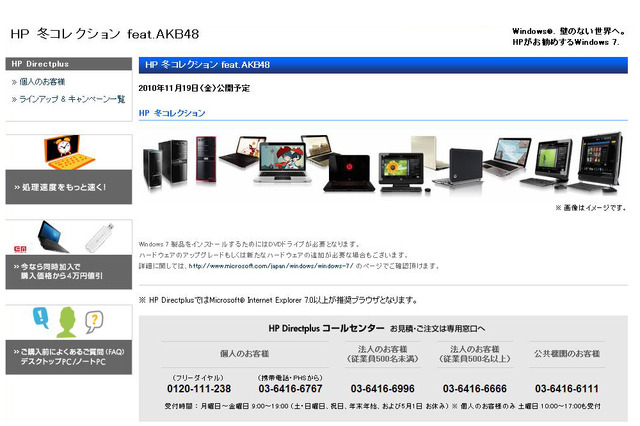Open the microsoft.com windows-7 URL link

point(271,266)
